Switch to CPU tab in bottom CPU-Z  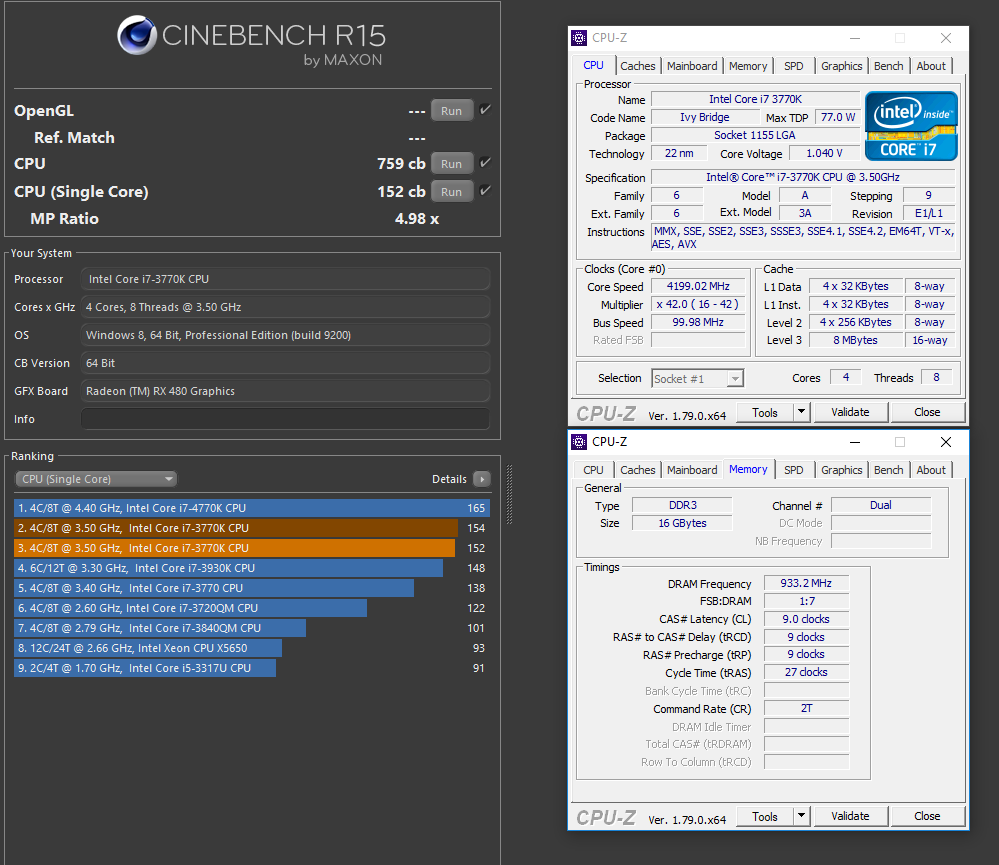(x=593, y=470)
